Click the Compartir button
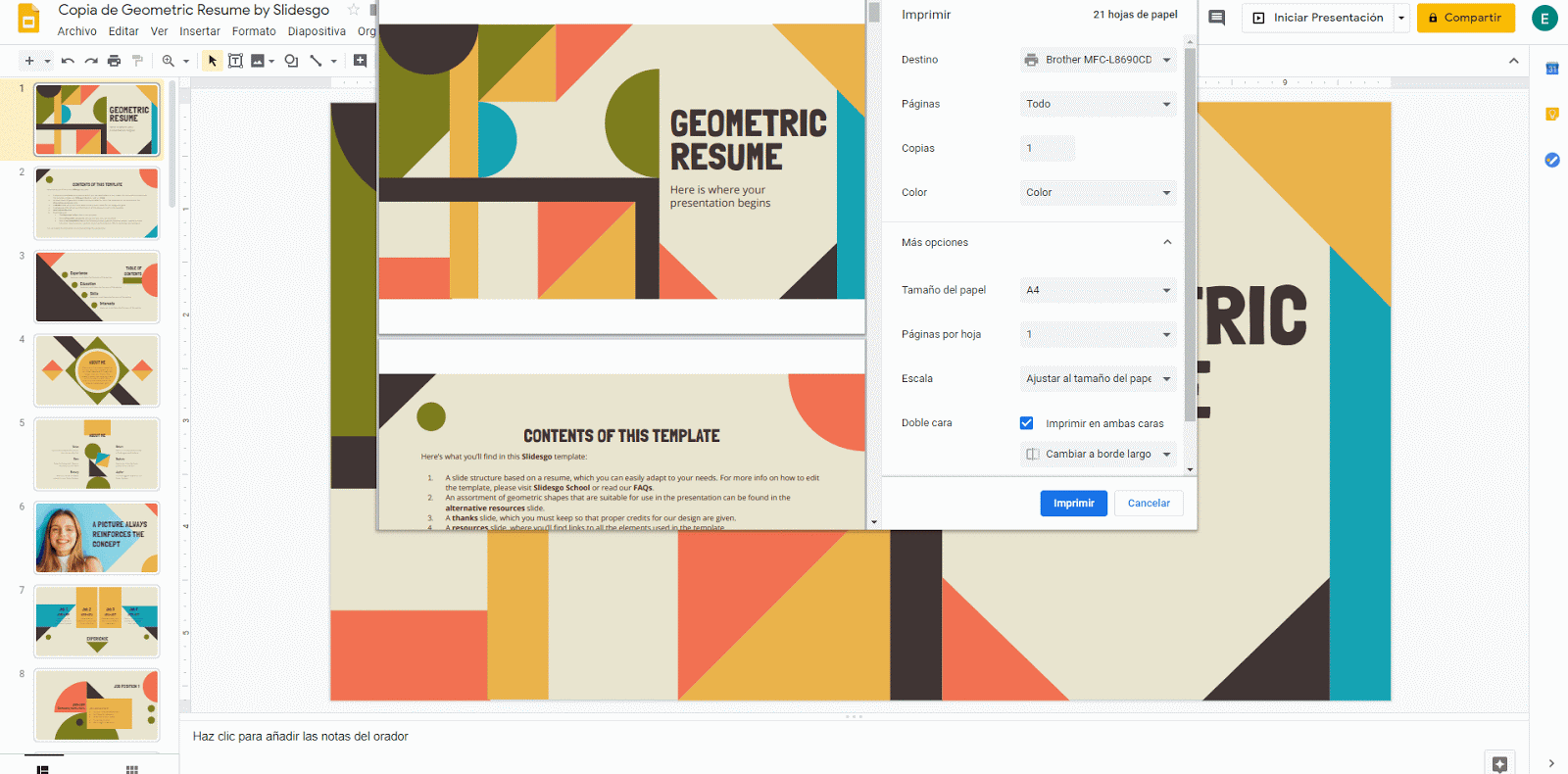 pos(1465,18)
